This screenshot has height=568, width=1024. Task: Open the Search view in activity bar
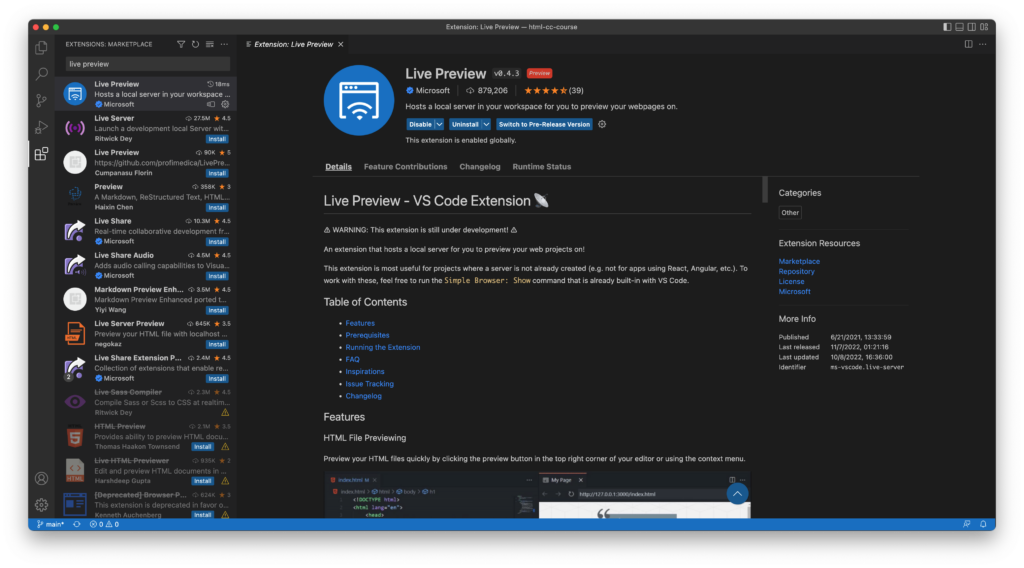[x=41, y=74]
